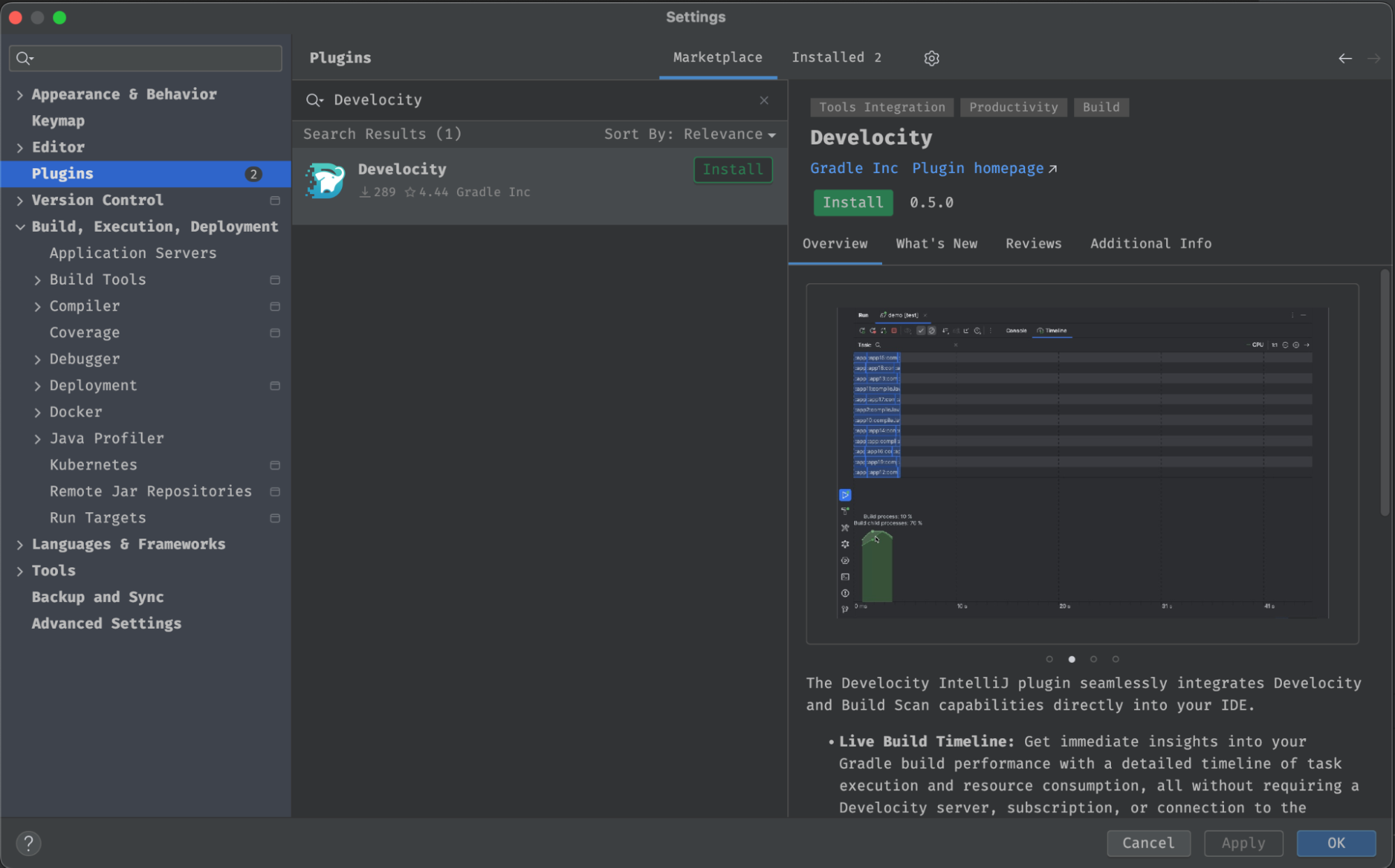Click the Remote Jar Repositories project-level icon
The image size is (1395, 868).
[275, 492]
